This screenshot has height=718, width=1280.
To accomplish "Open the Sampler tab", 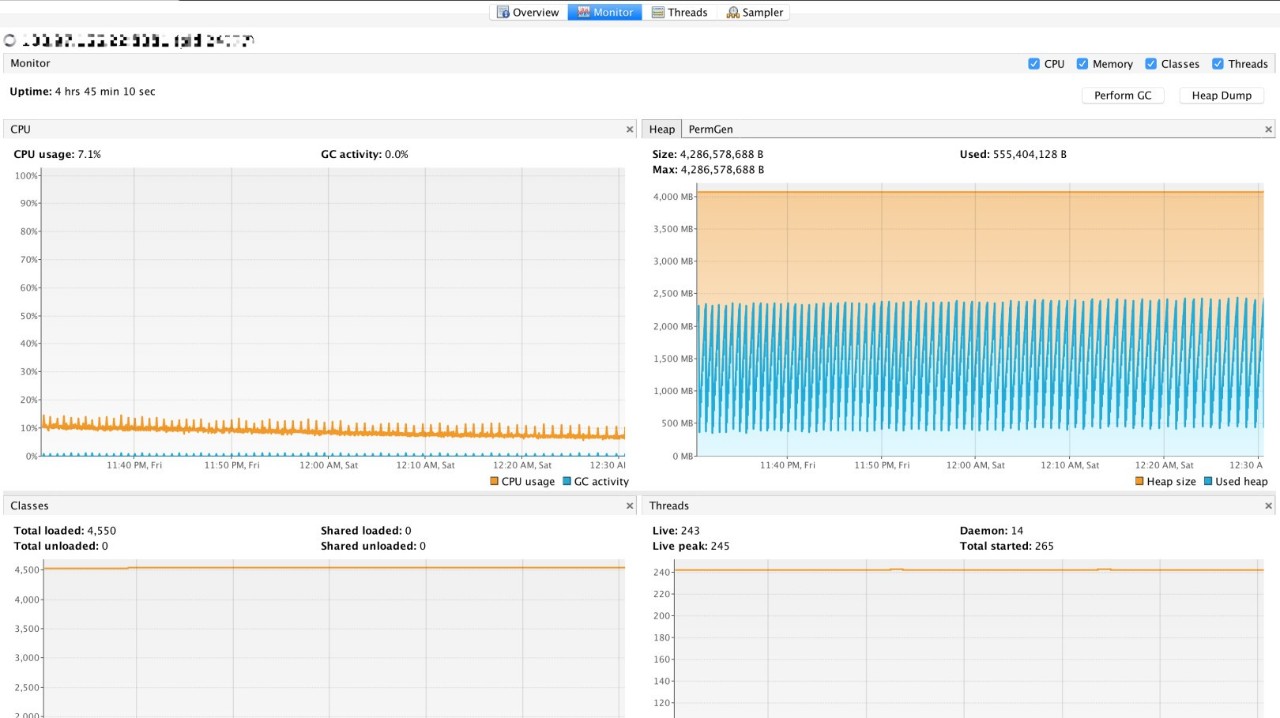I will [x=754, y=12].
